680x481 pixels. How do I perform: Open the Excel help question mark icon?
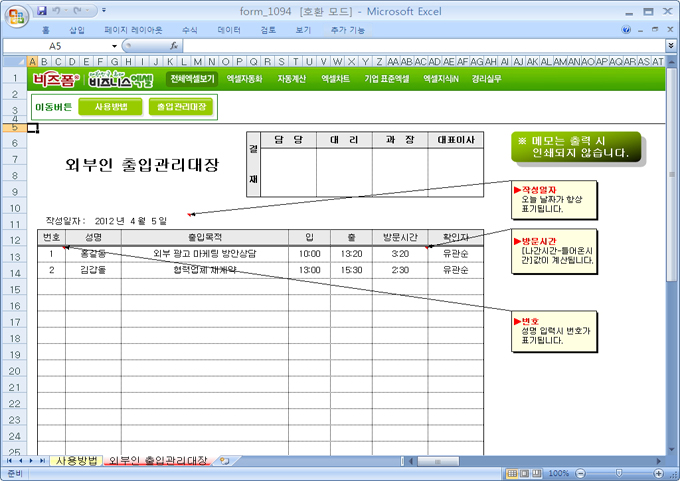click(x=626, y=29)
